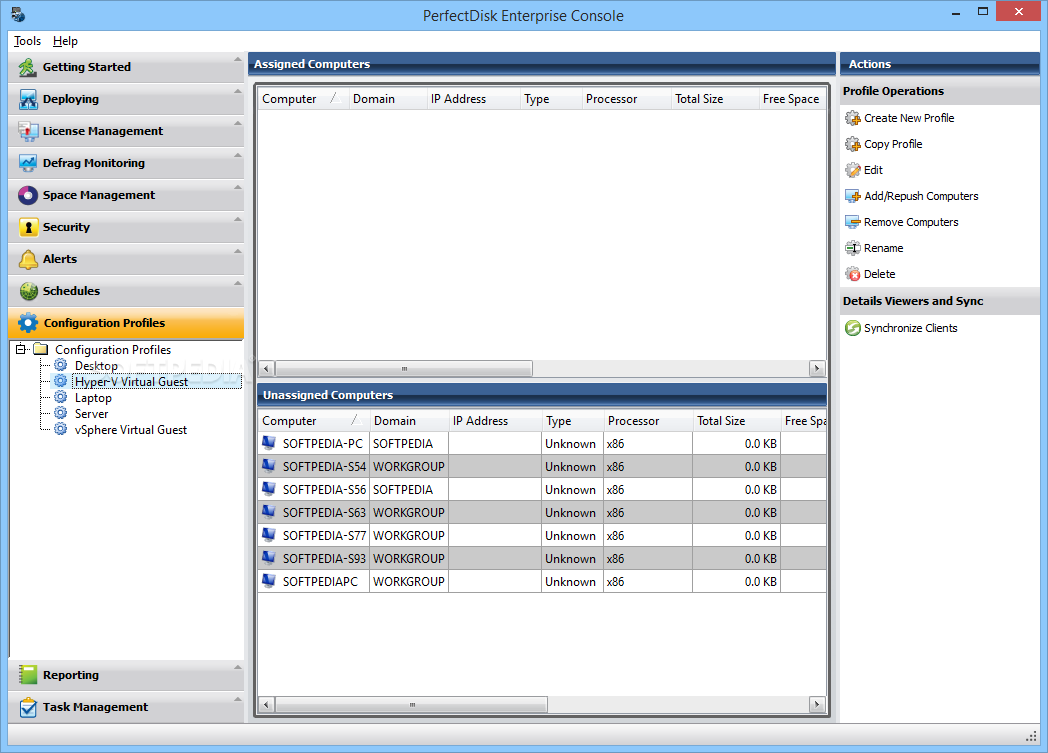The height and width of the screenshot is (753, 1048).
Task: Click the Deploying section icon
Action: click(x=27, y=99)
